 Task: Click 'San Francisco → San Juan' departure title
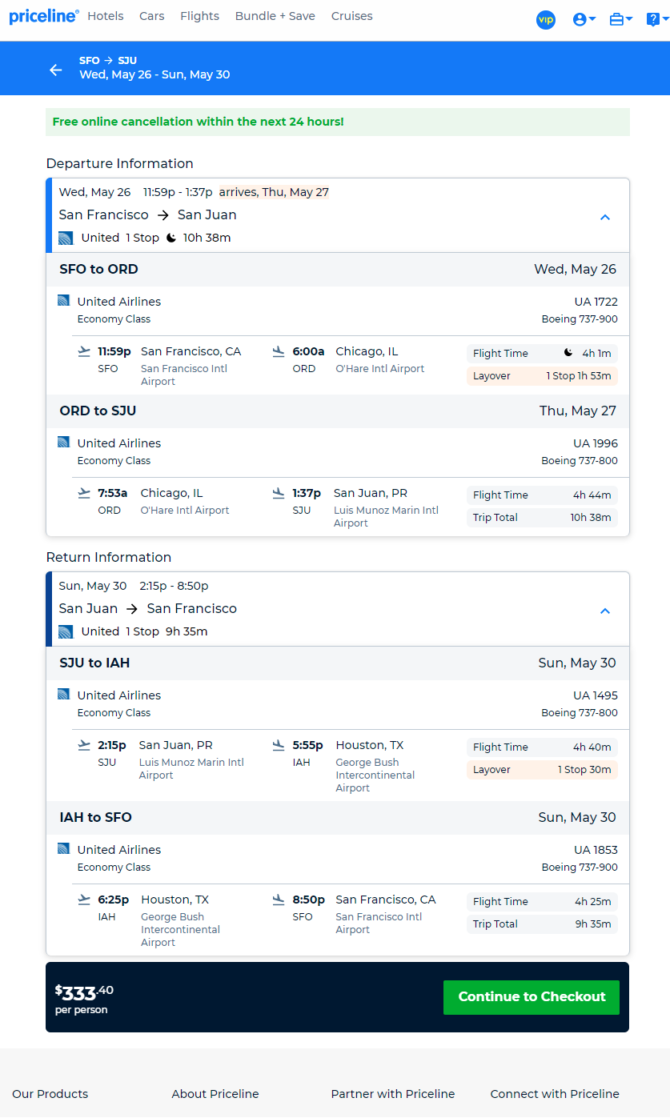click(148, 215)
